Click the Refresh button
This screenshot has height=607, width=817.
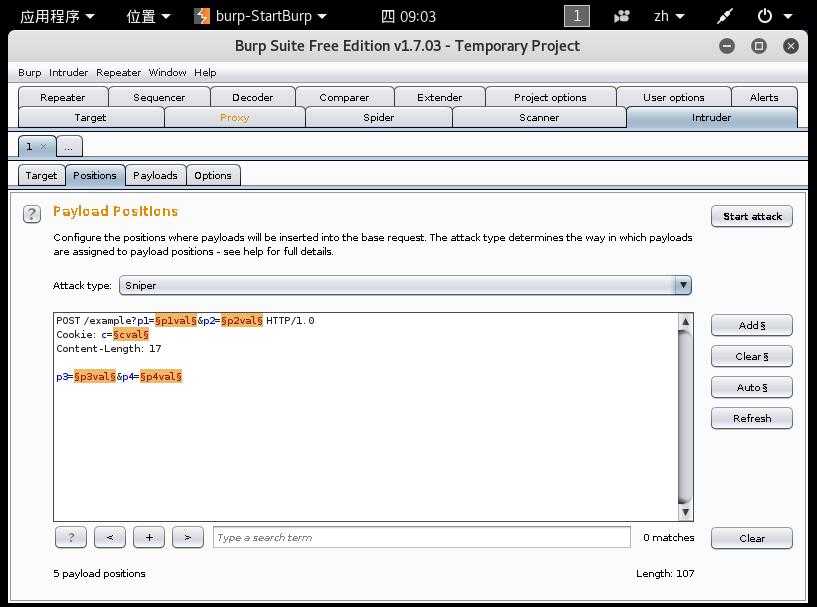tap(752, 418)
